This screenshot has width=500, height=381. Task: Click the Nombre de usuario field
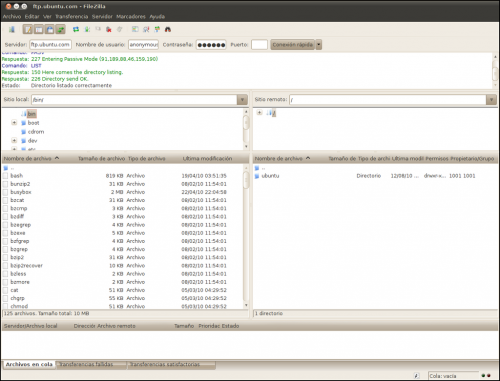143,44
